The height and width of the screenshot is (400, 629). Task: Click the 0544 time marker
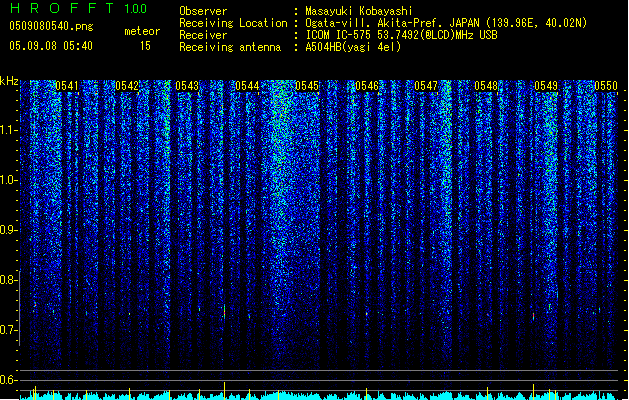tap(247, 86)
